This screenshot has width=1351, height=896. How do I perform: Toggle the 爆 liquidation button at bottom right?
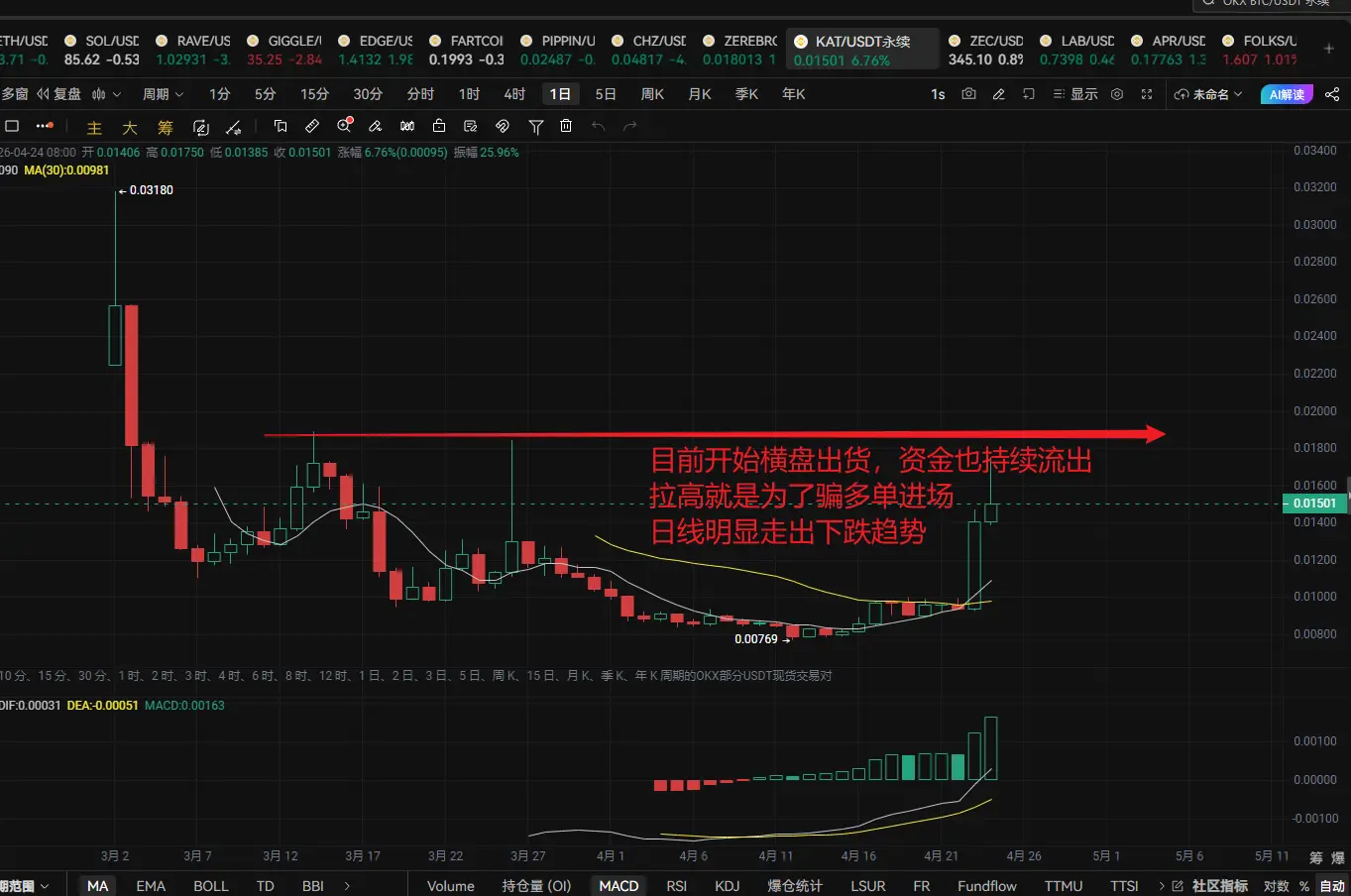point(1338,857)
